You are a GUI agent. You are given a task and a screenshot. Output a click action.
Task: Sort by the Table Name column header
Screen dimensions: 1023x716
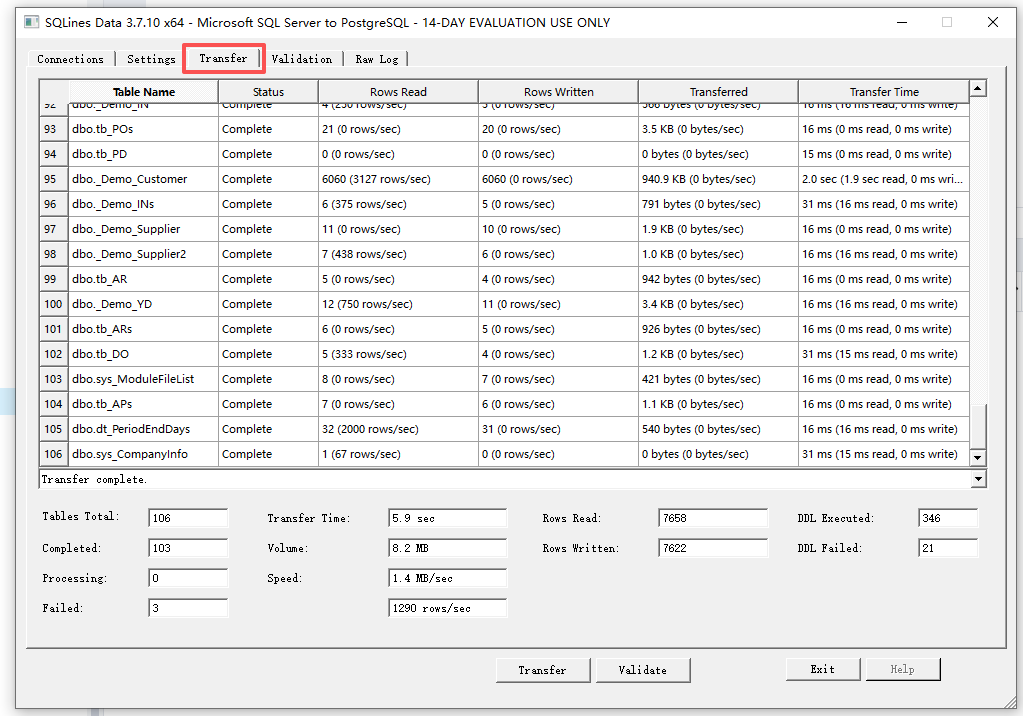click(143, 91)
